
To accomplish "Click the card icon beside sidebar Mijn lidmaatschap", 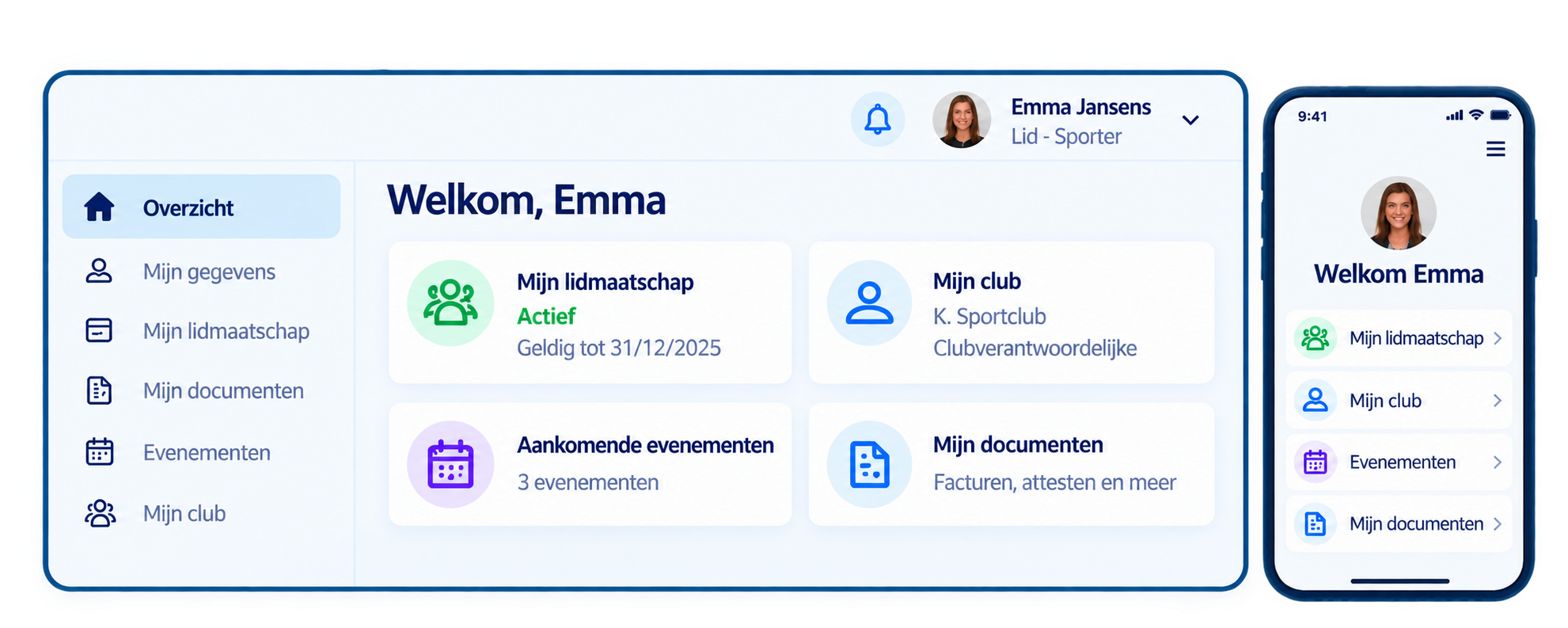I will tap(99, 330).
